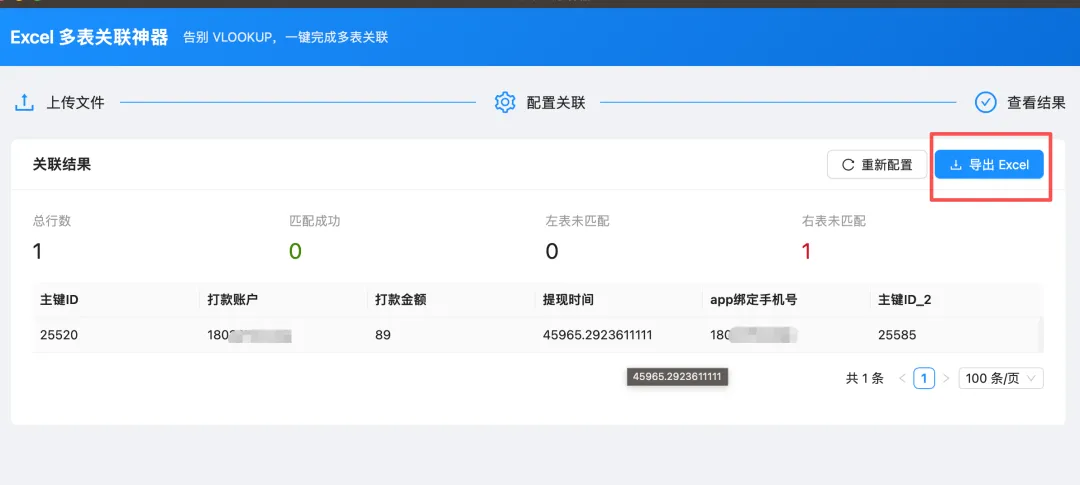
Task: Click the gear icon beside 配置关联
Action: tap(505, 103)
